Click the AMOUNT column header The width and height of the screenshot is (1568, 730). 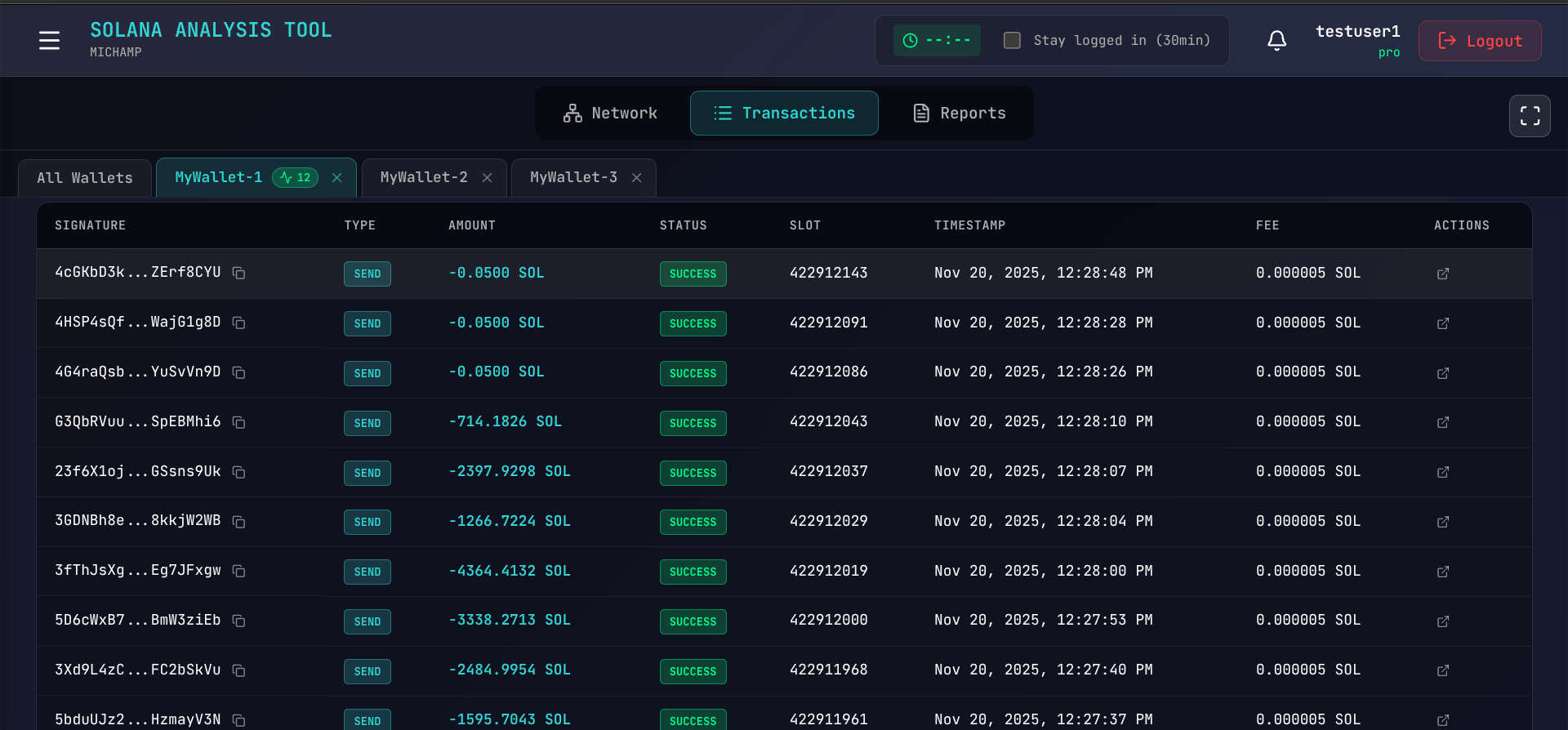[472, 225]
